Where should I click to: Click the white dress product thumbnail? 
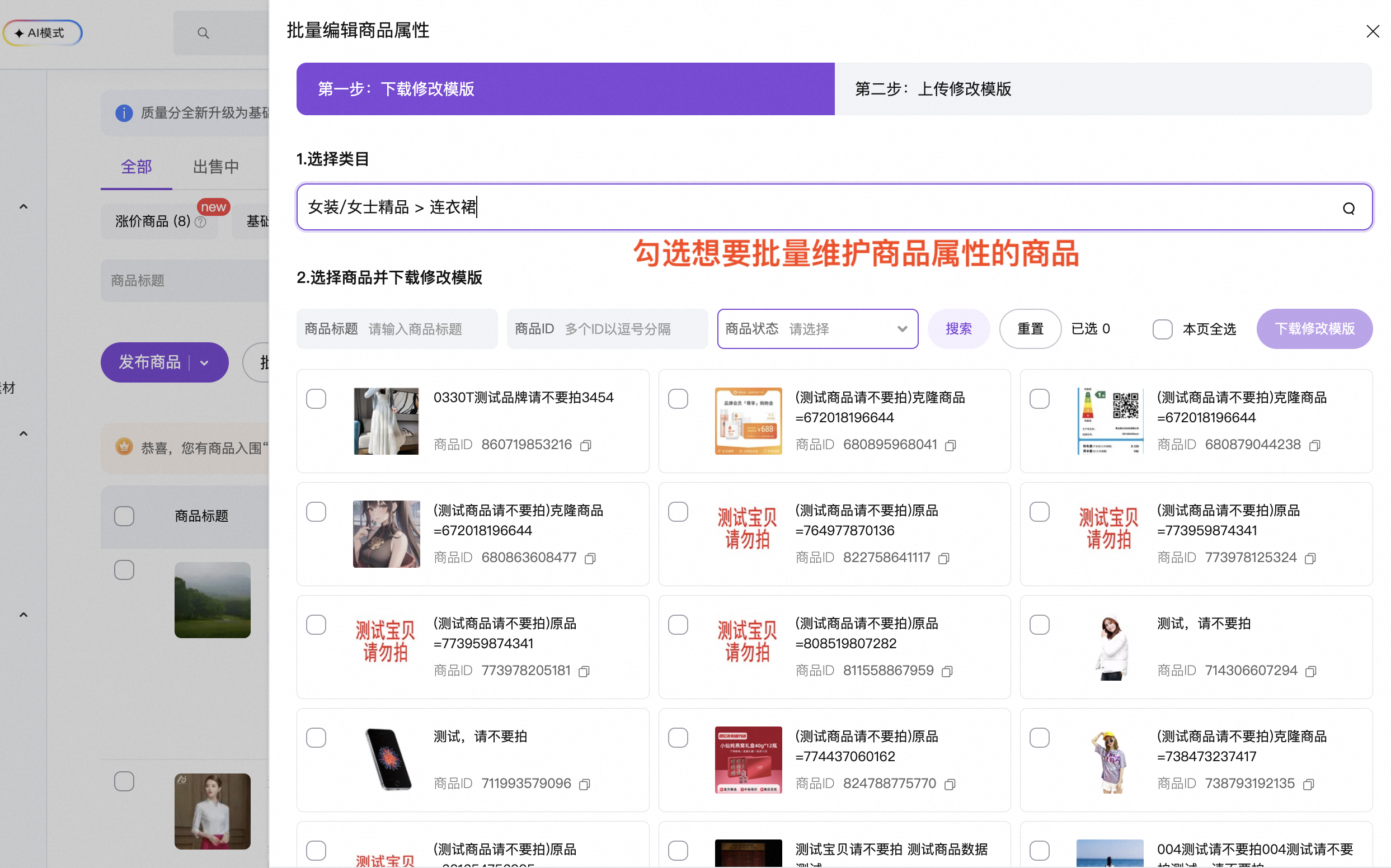coord(386,421)
